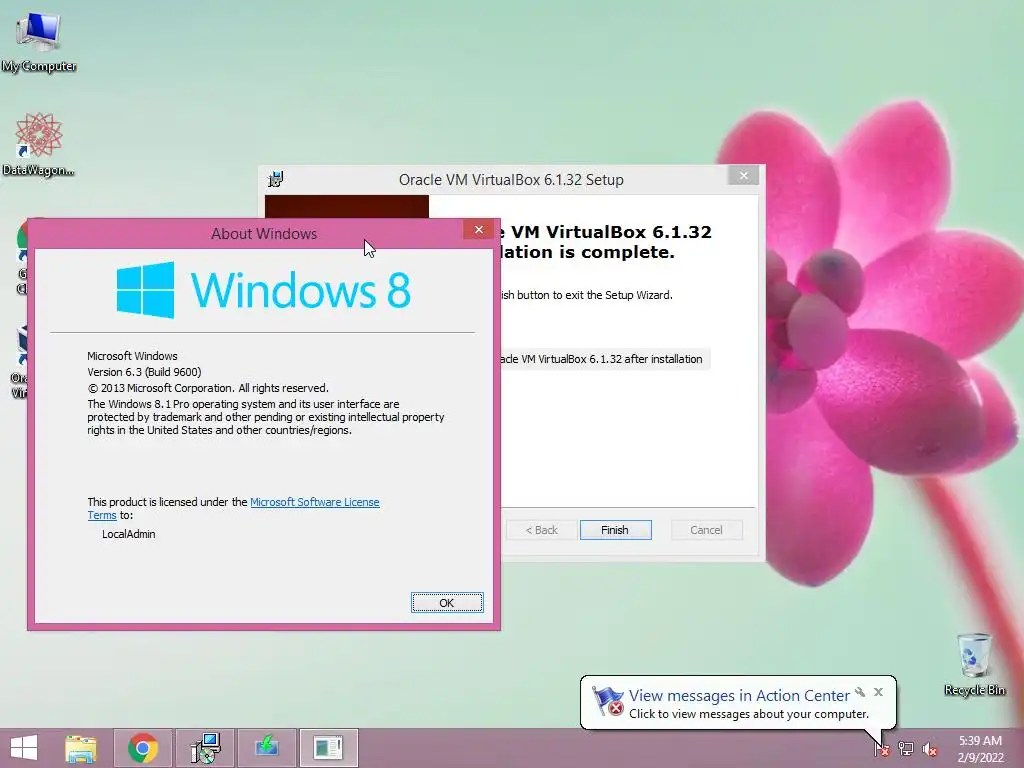Screen dimensions: 1024x768
Task: Open View messages in Action Center
Action: pos(739,696)
